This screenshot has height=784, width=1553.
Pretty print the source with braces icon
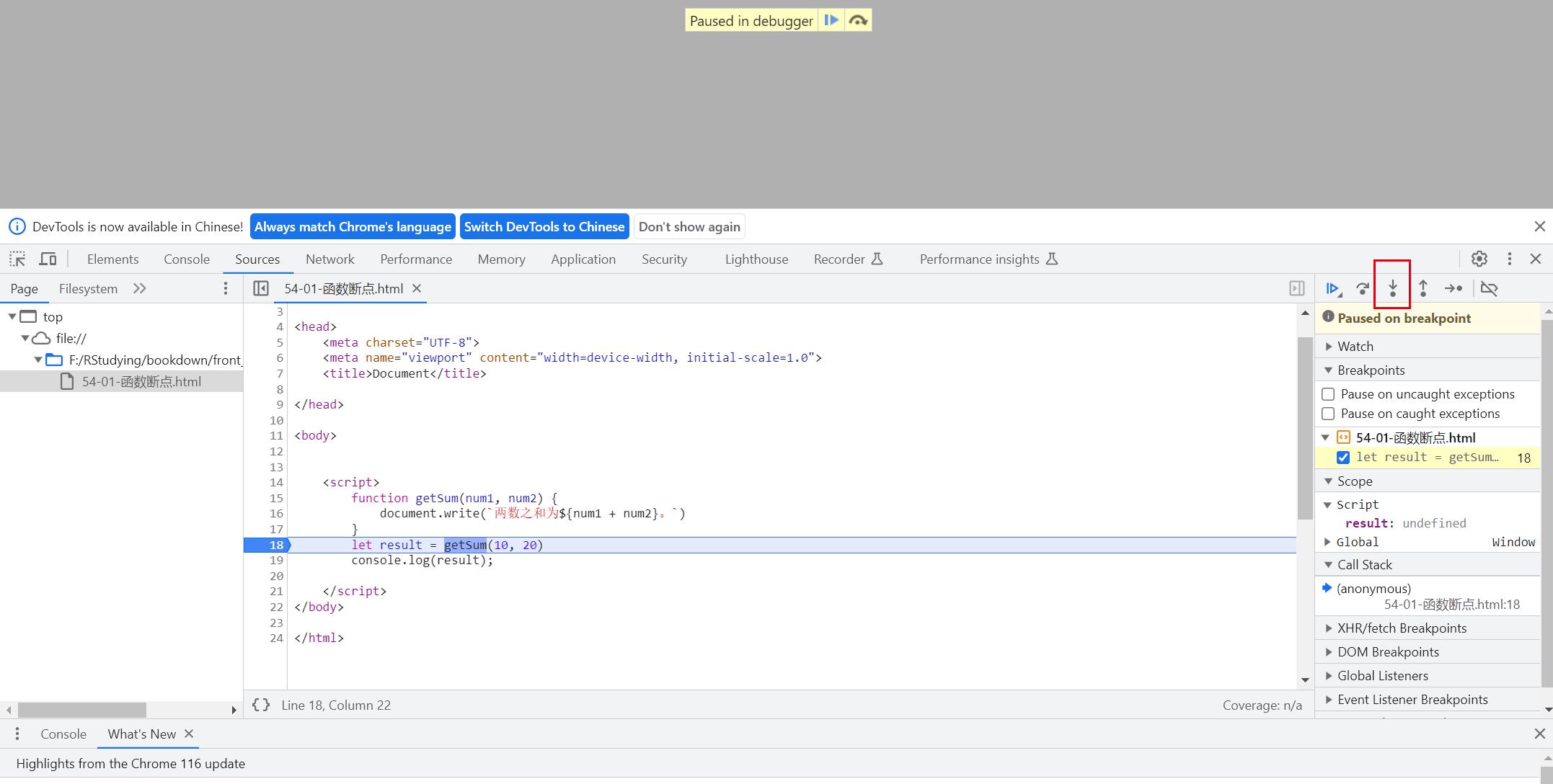coord(261,705)
